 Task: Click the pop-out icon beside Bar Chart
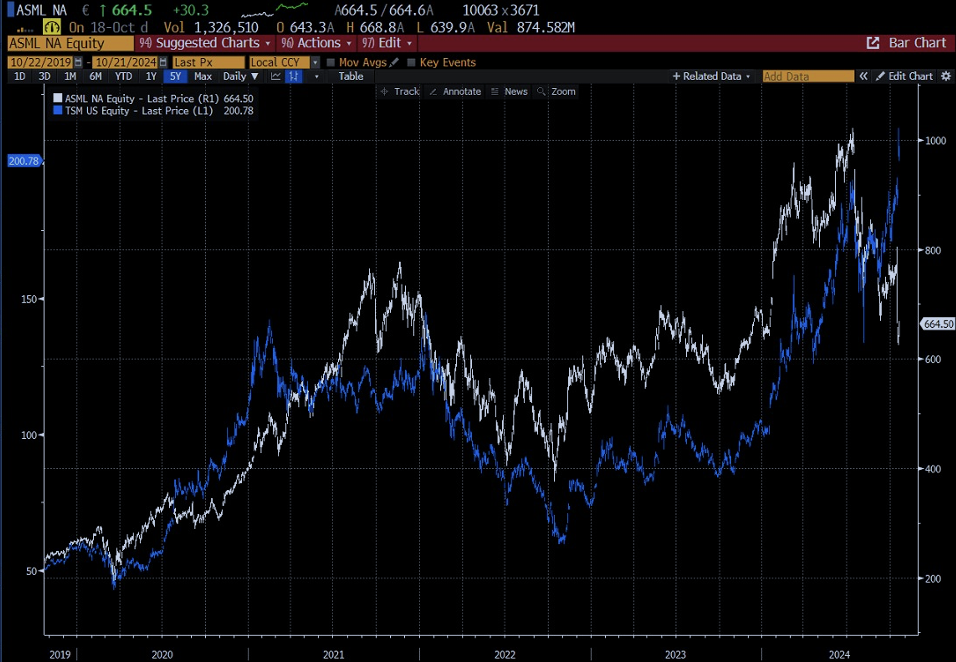coord(873,43)
